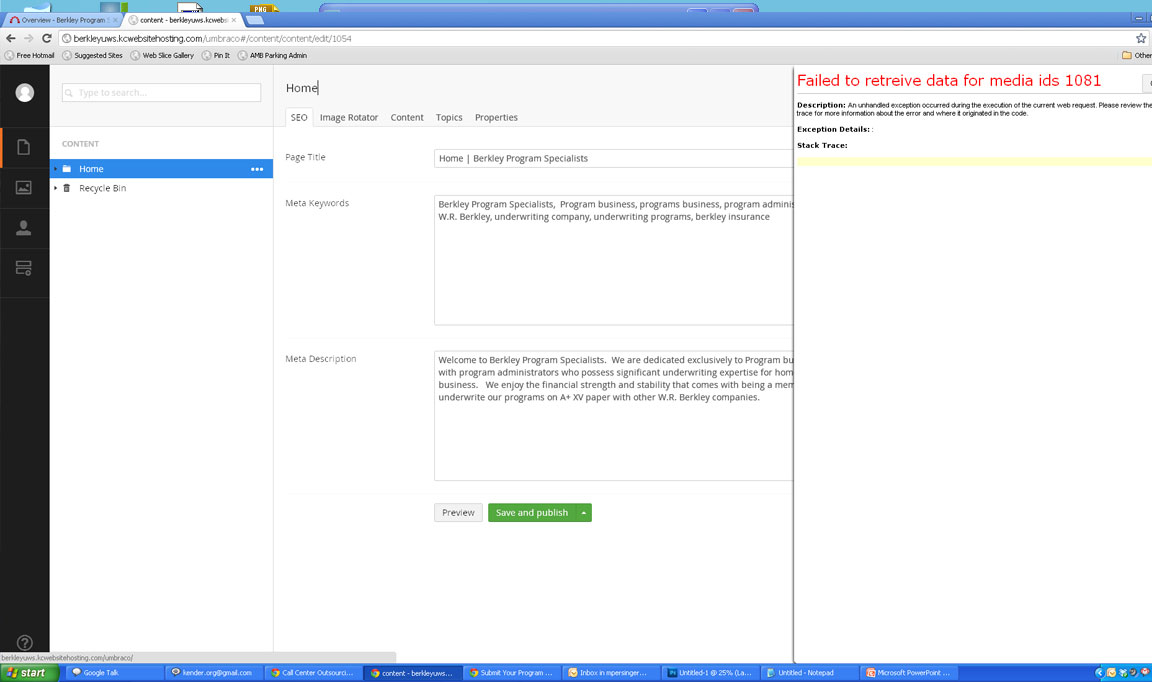Click the 'Stack Trace:' label
Screen dimensions: 1152x682
pos(822,146)
